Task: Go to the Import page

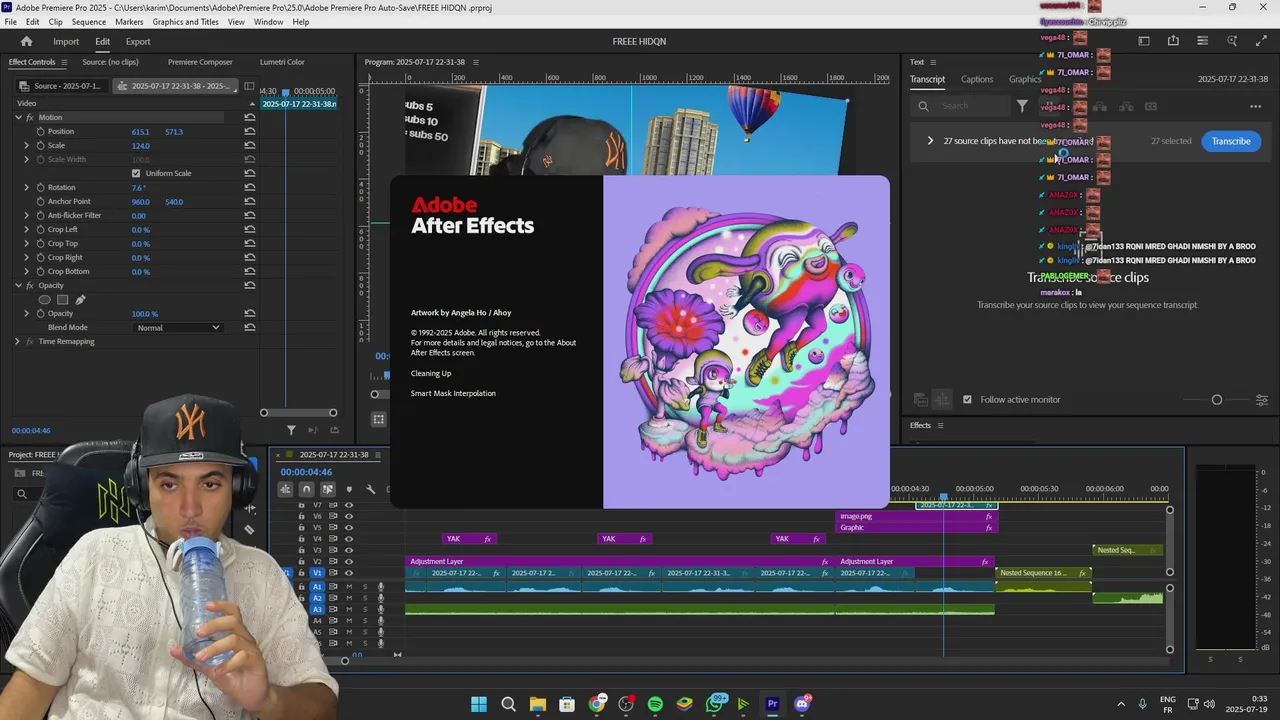Action: click(66, 41)
